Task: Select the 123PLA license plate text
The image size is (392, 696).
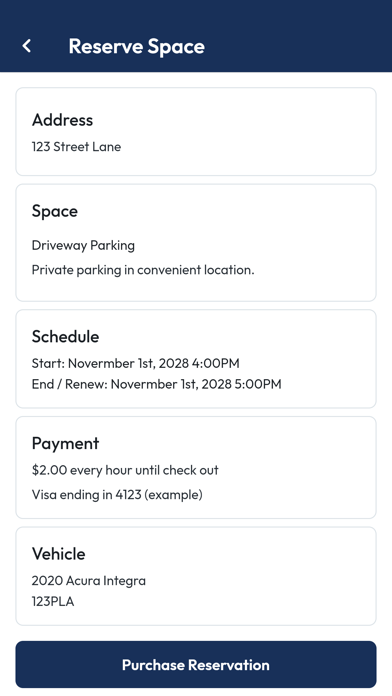Action: (53, 601)
